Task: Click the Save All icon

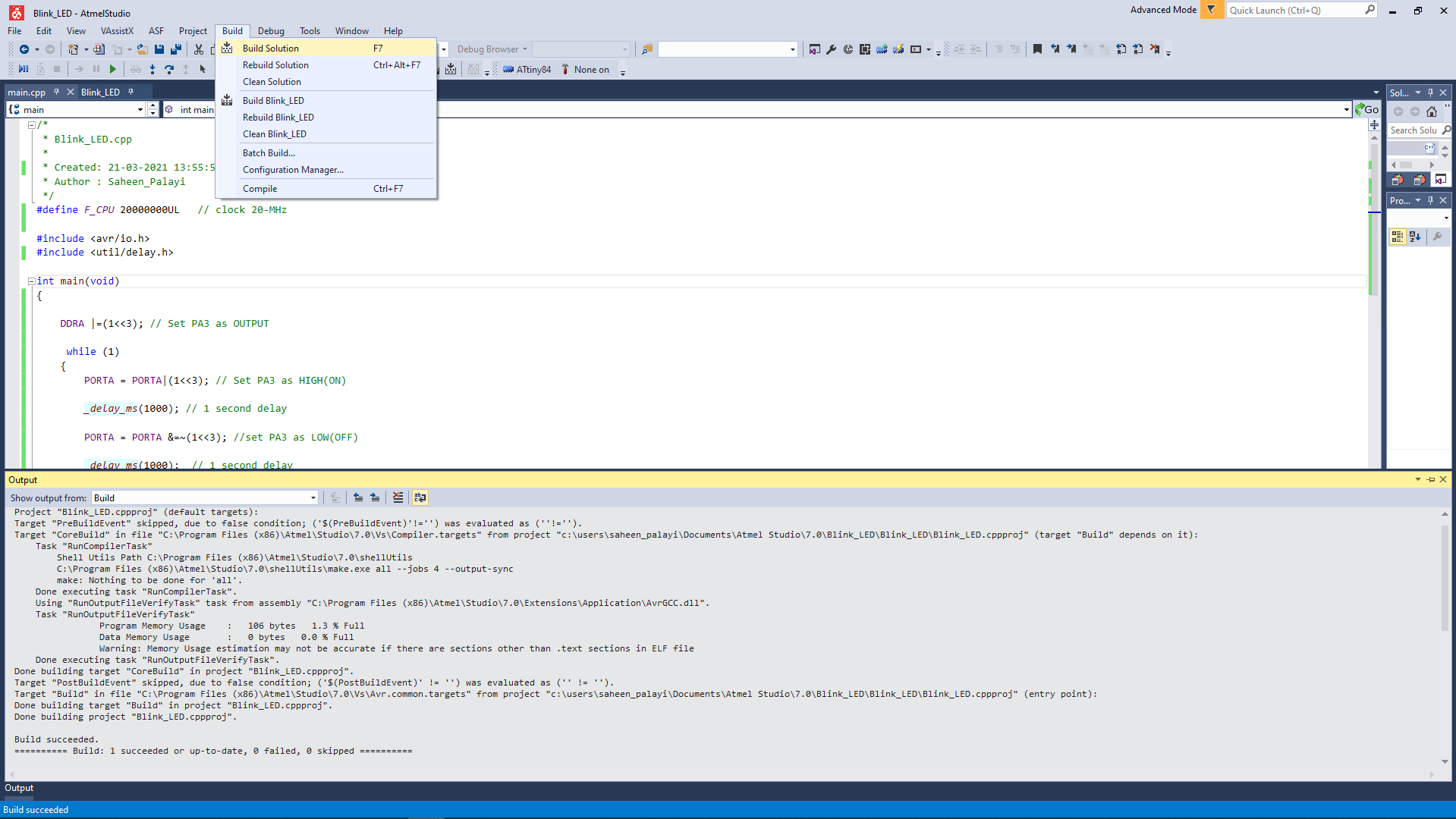Action: (176, 49)
